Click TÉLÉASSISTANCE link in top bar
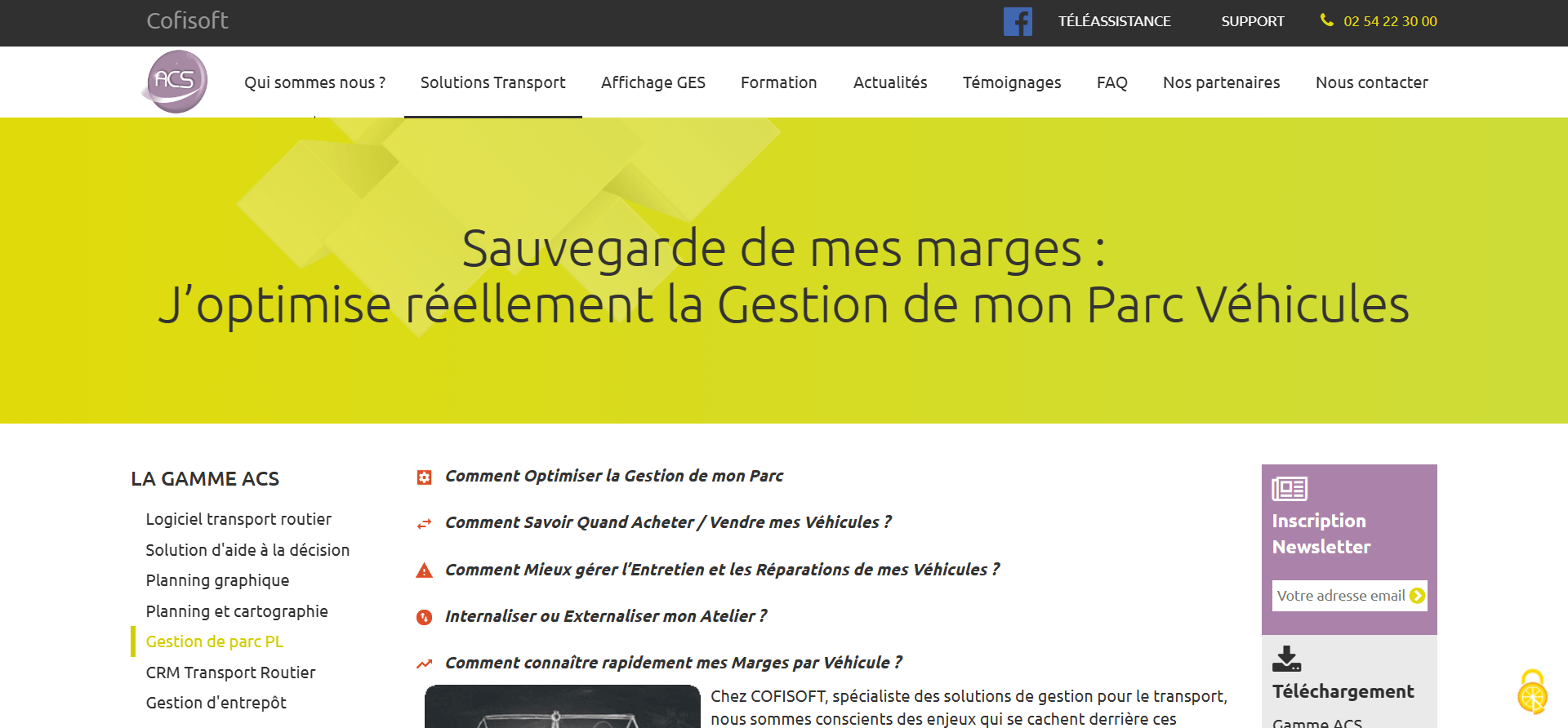 pos(1114,21)
